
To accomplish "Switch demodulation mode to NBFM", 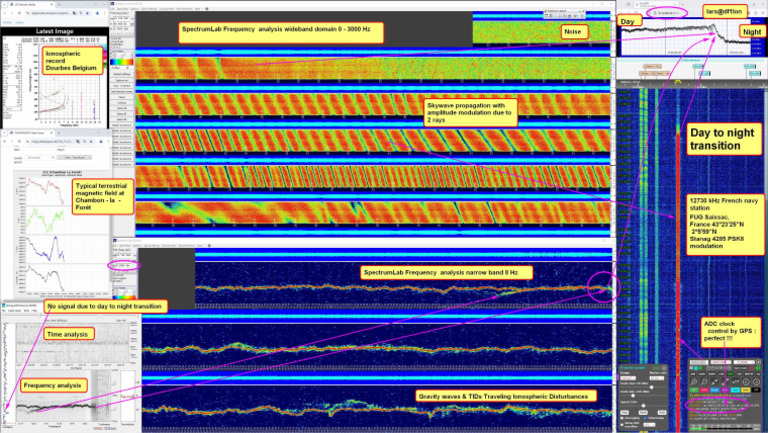I will 749,374.
